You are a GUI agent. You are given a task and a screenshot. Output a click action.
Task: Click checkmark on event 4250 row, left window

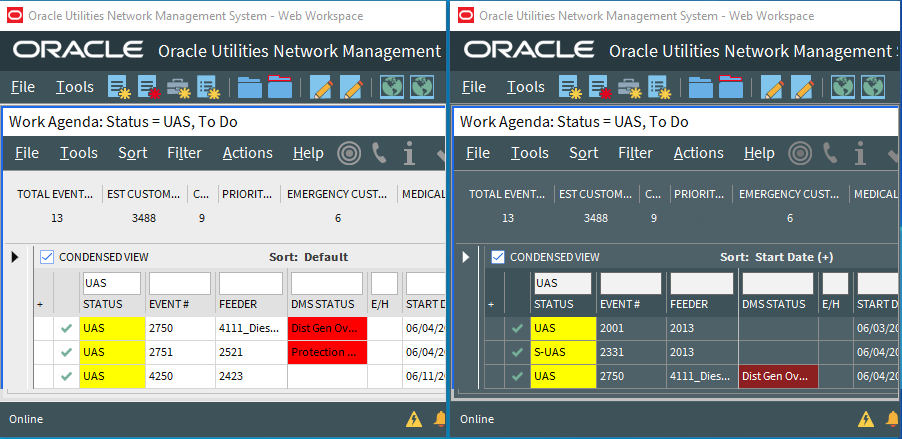[x=67, y=376]
